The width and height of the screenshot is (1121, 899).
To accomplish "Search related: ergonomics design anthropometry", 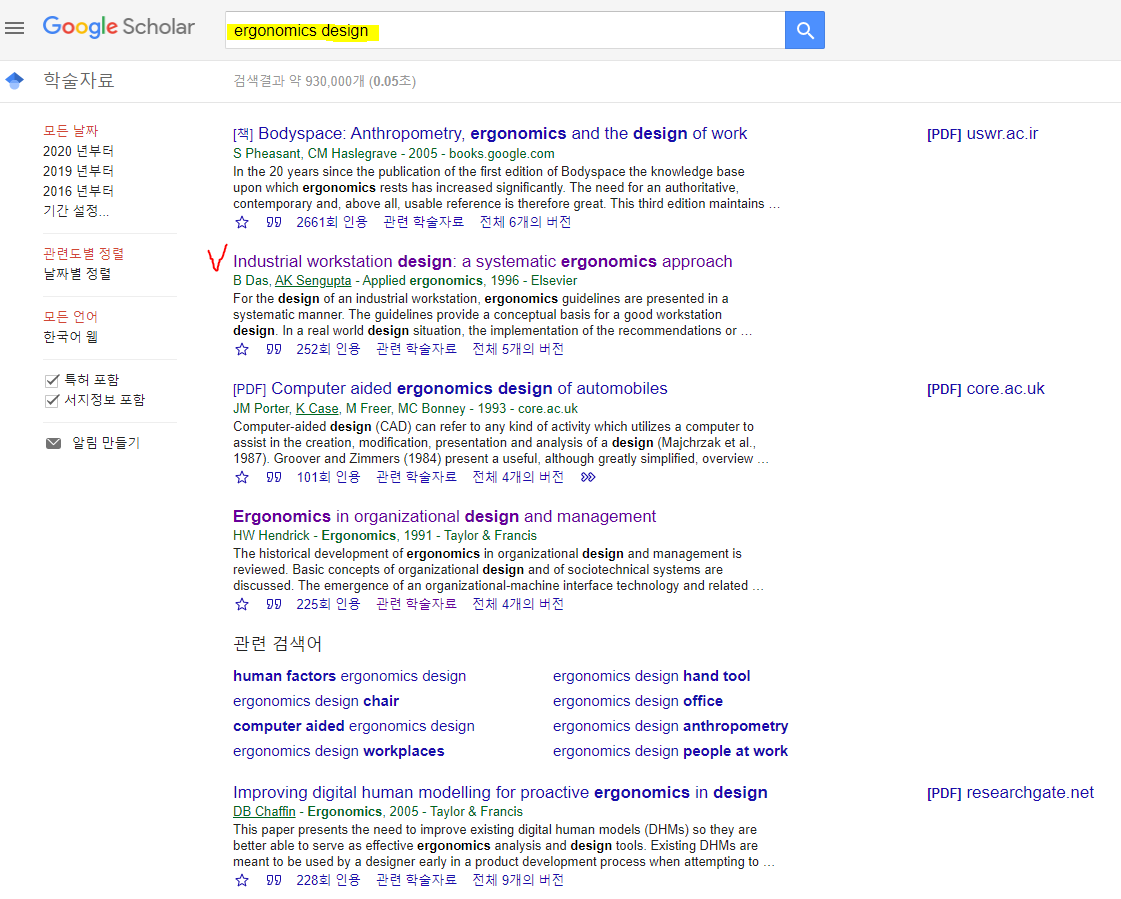I will (x=671, y=727).
